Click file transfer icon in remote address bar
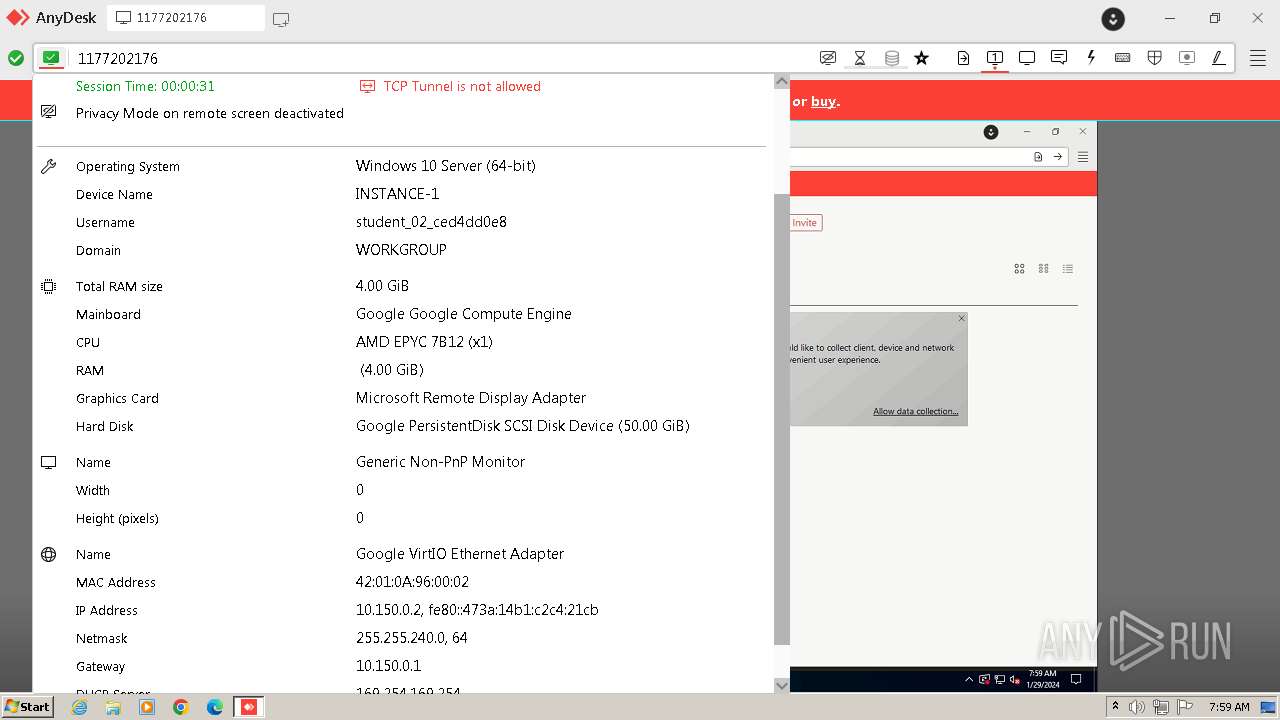 coord(1038,157)
